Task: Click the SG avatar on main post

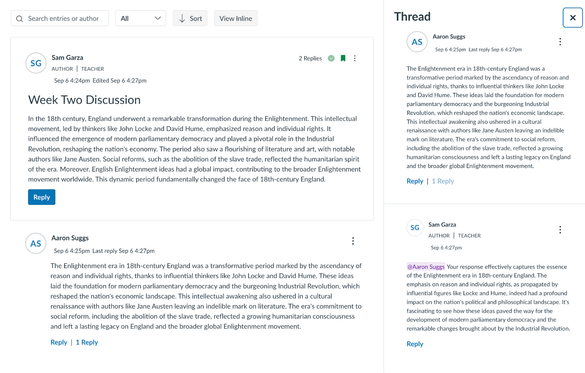Action: pos(36,63)
